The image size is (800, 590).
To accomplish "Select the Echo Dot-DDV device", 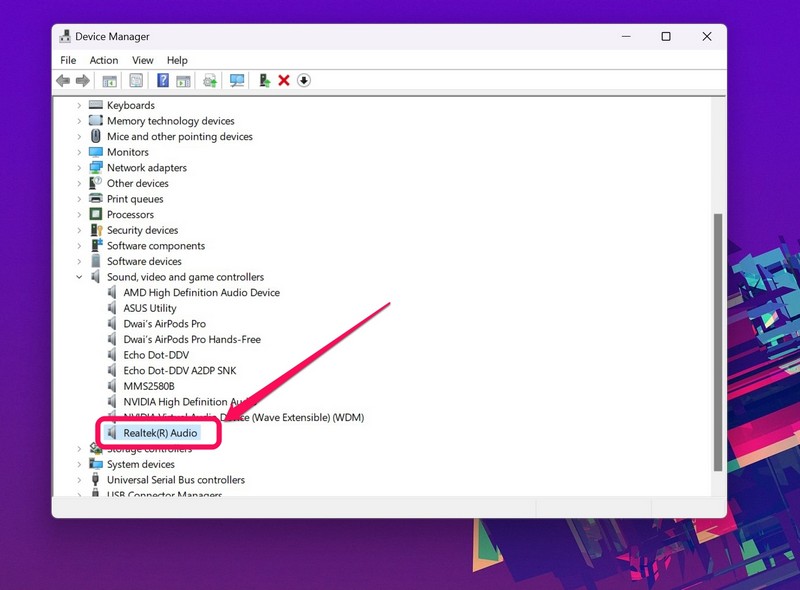I will pos(156,355).
